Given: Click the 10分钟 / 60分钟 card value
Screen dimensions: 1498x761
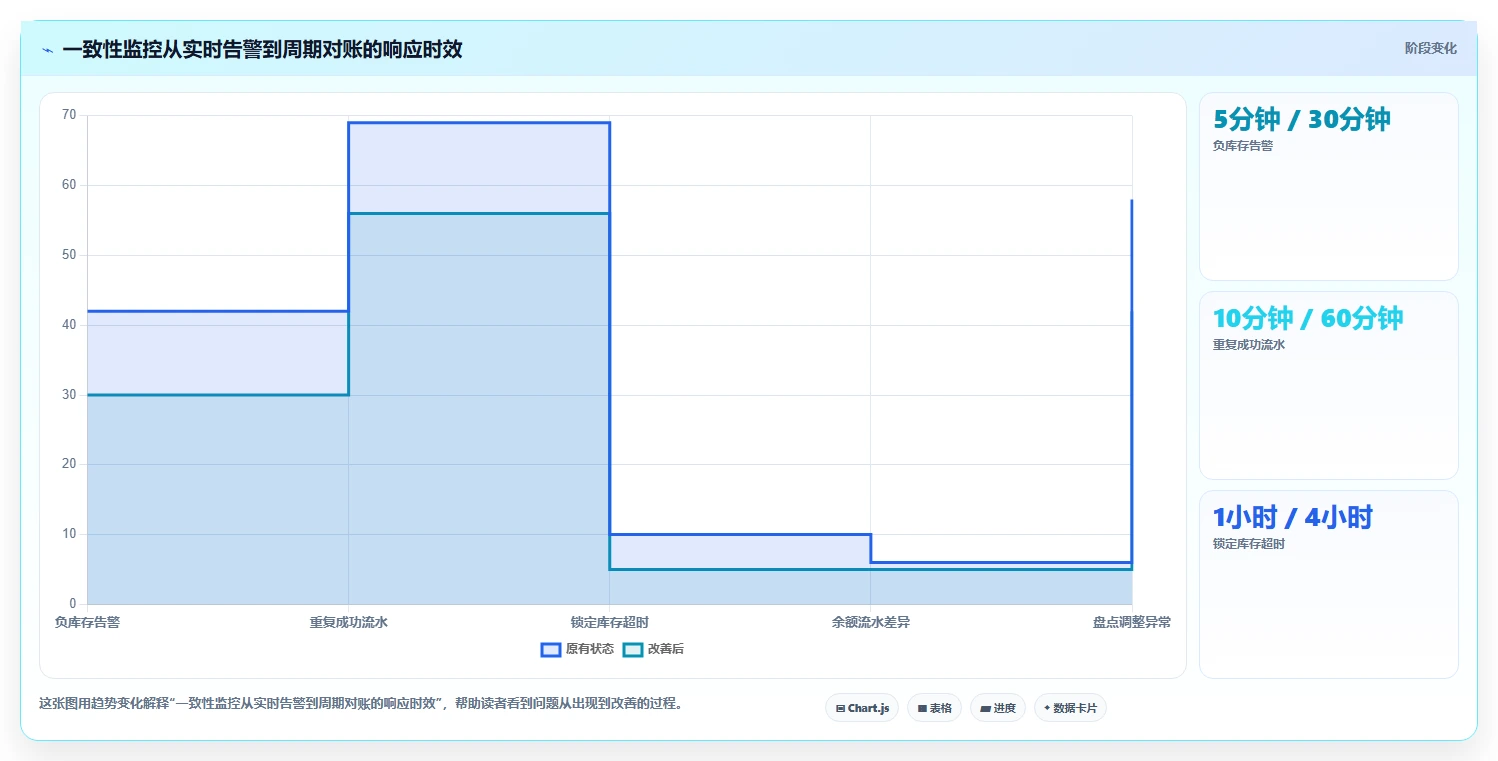Looking at the screenshot, I should coord(1308,318).
